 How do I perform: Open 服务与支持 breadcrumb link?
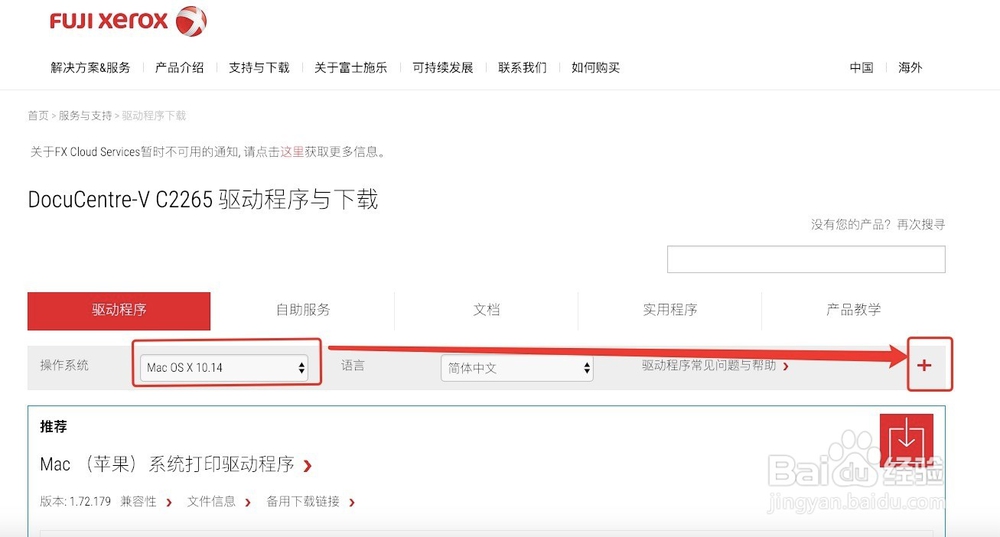point(85,115)
